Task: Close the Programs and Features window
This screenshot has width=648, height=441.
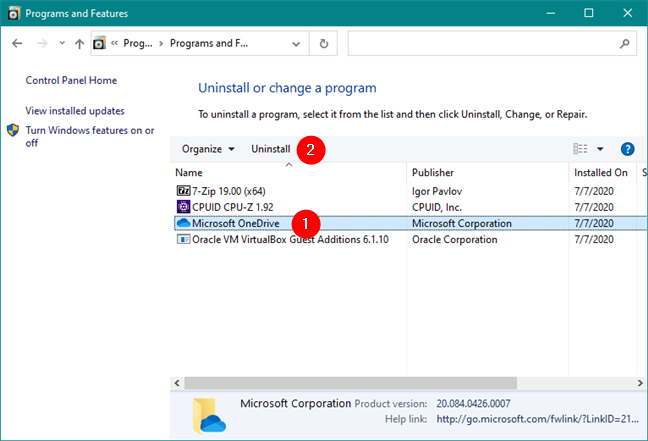Action: click(x=627, y=13)
